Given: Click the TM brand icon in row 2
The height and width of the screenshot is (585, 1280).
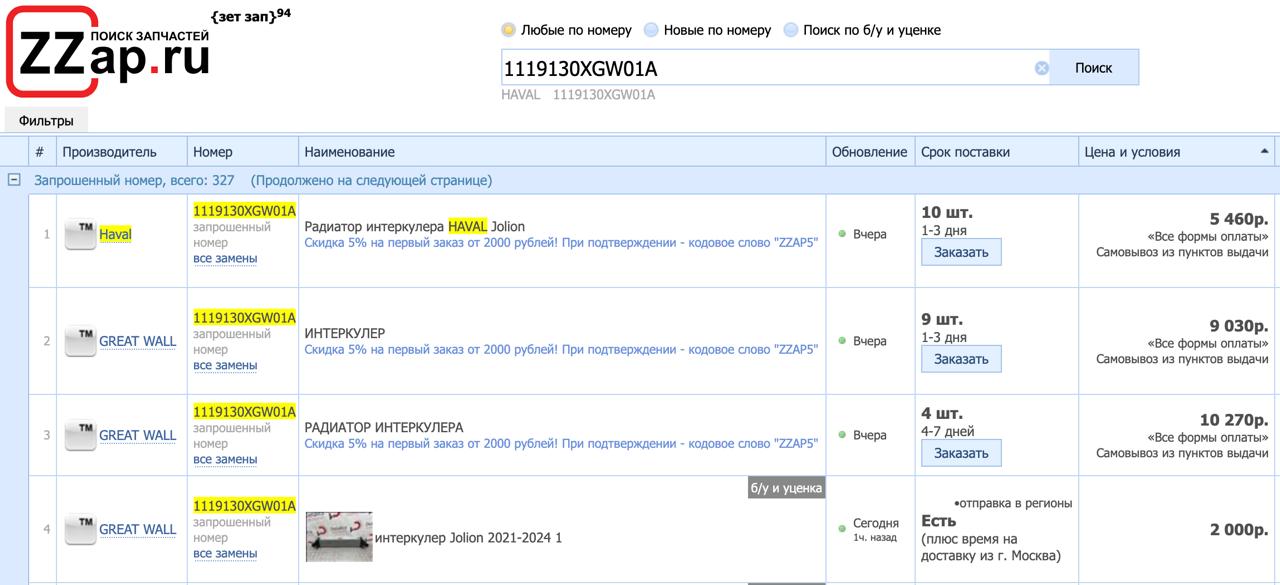Looking at the screenshot, I should tap(80, 341).
